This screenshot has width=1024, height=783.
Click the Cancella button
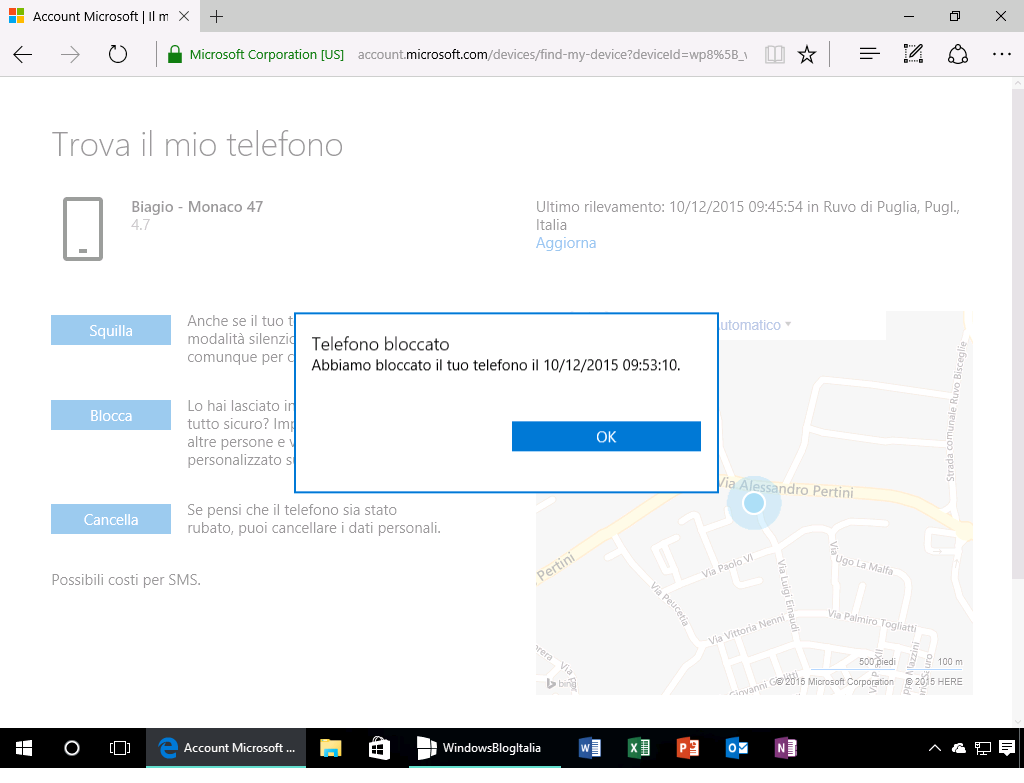pos(111,519)
